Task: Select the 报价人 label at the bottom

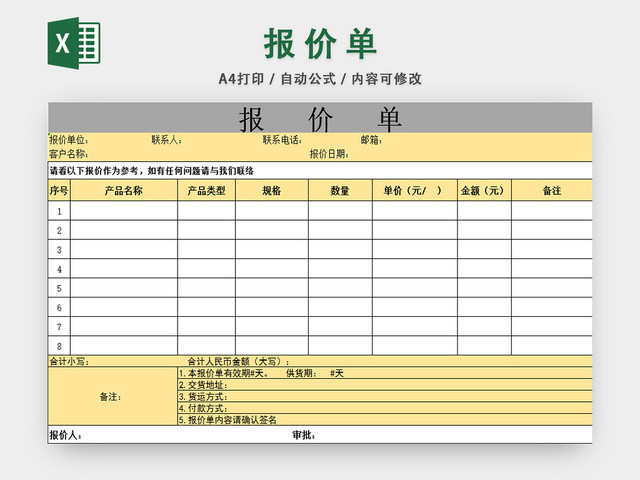Action: [x=65, y=435]
